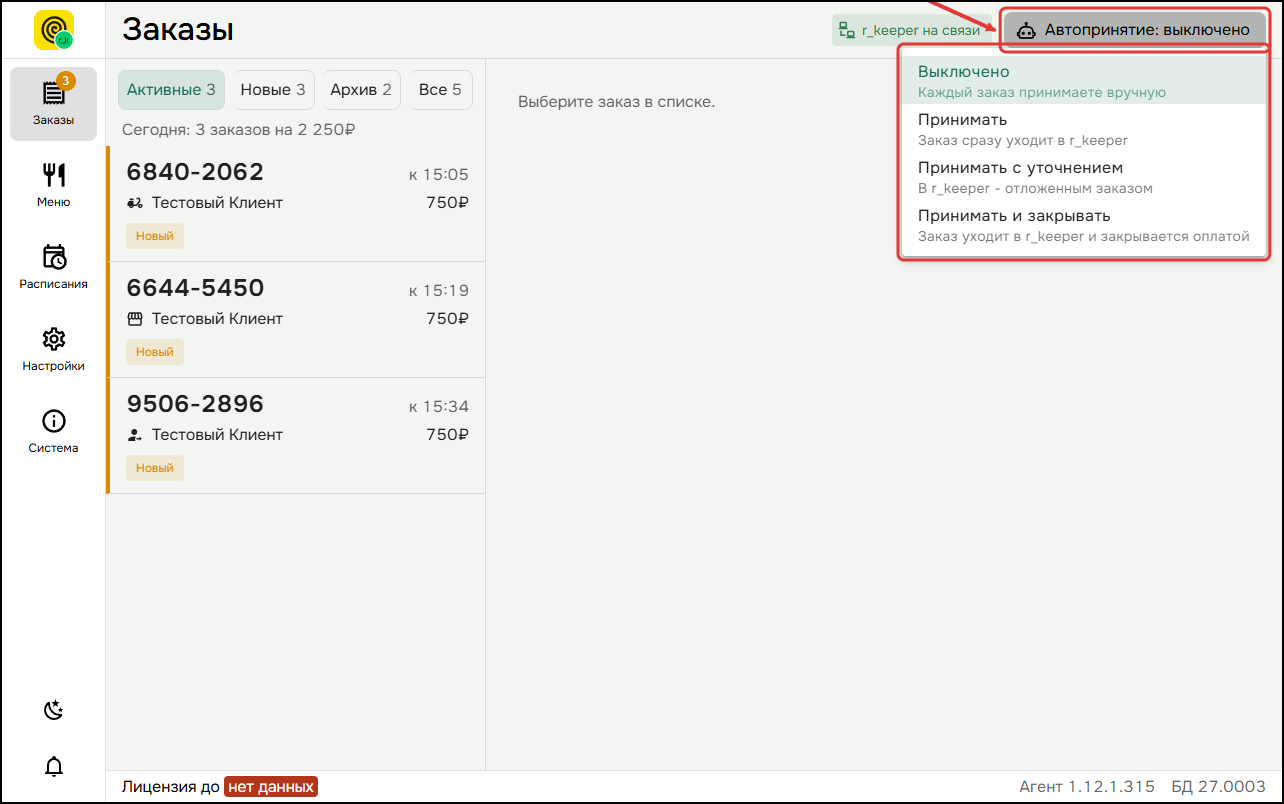The image size is (1284, 804).
Task: Open the Заказы section in sidebar
Action: 53,103
